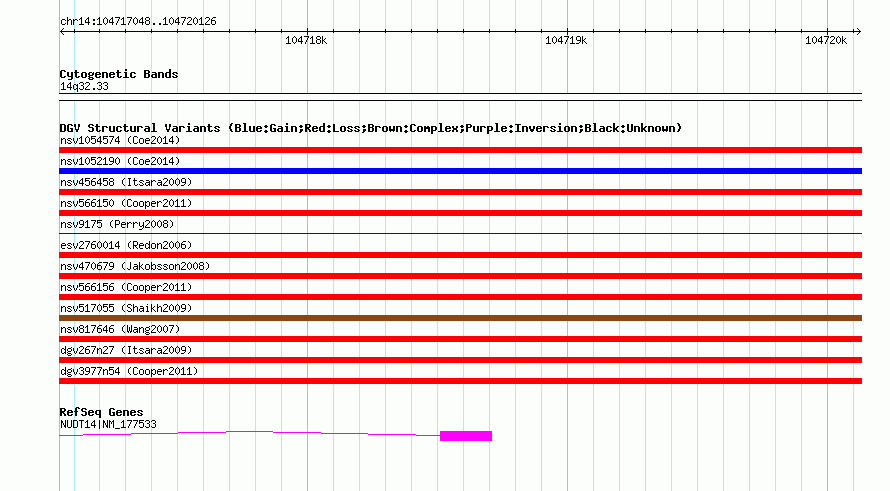
Task: Click the 104718k ruler tick label
Action: pyautogui.click(x=306, y=40)
